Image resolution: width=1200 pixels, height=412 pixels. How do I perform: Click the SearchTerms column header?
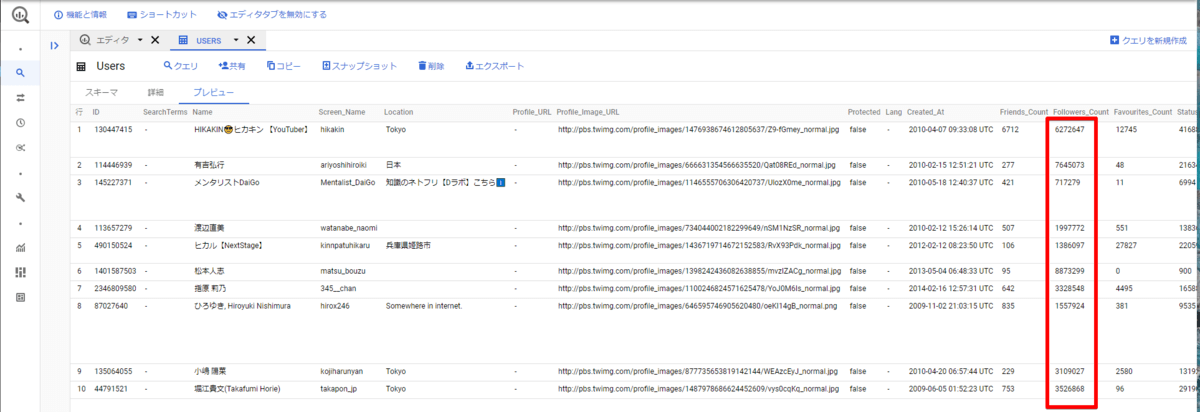click(x=165, y=111)
